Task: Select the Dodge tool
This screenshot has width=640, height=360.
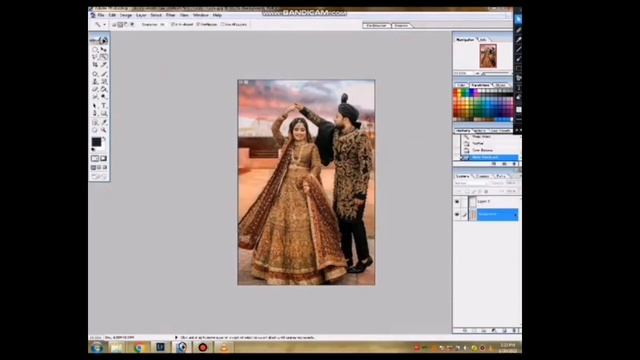Action: click(104, 96)
